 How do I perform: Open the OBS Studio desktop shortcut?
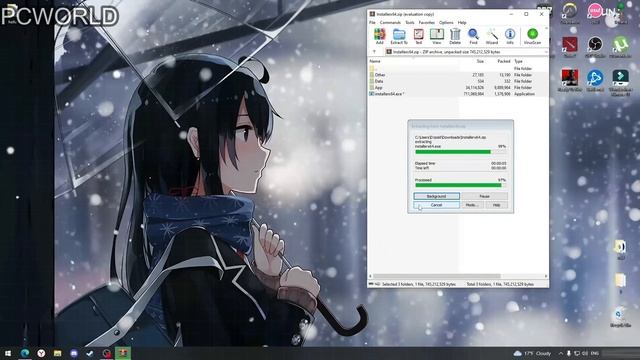[595, 46]
